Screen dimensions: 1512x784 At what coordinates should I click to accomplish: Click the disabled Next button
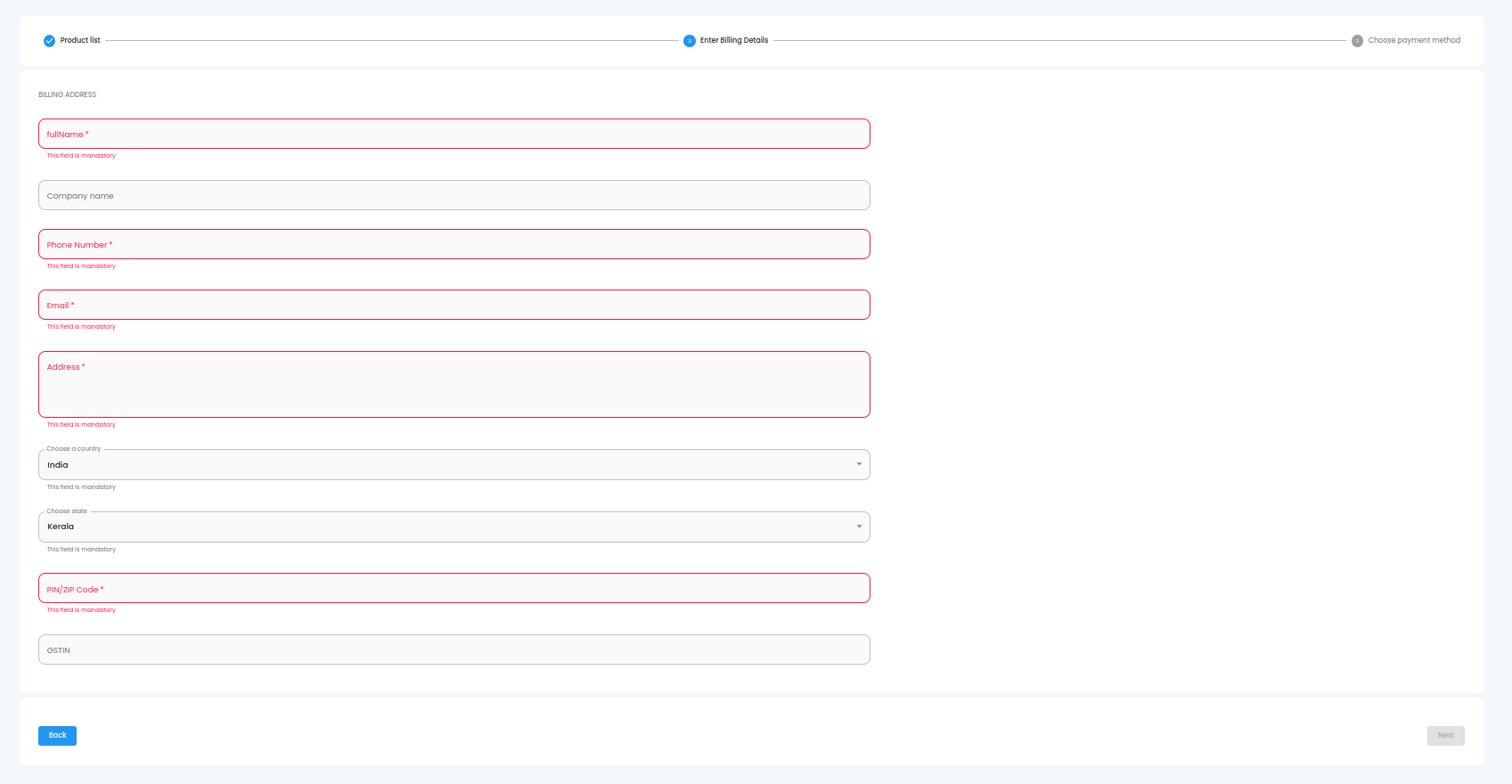pos(1445,736)
